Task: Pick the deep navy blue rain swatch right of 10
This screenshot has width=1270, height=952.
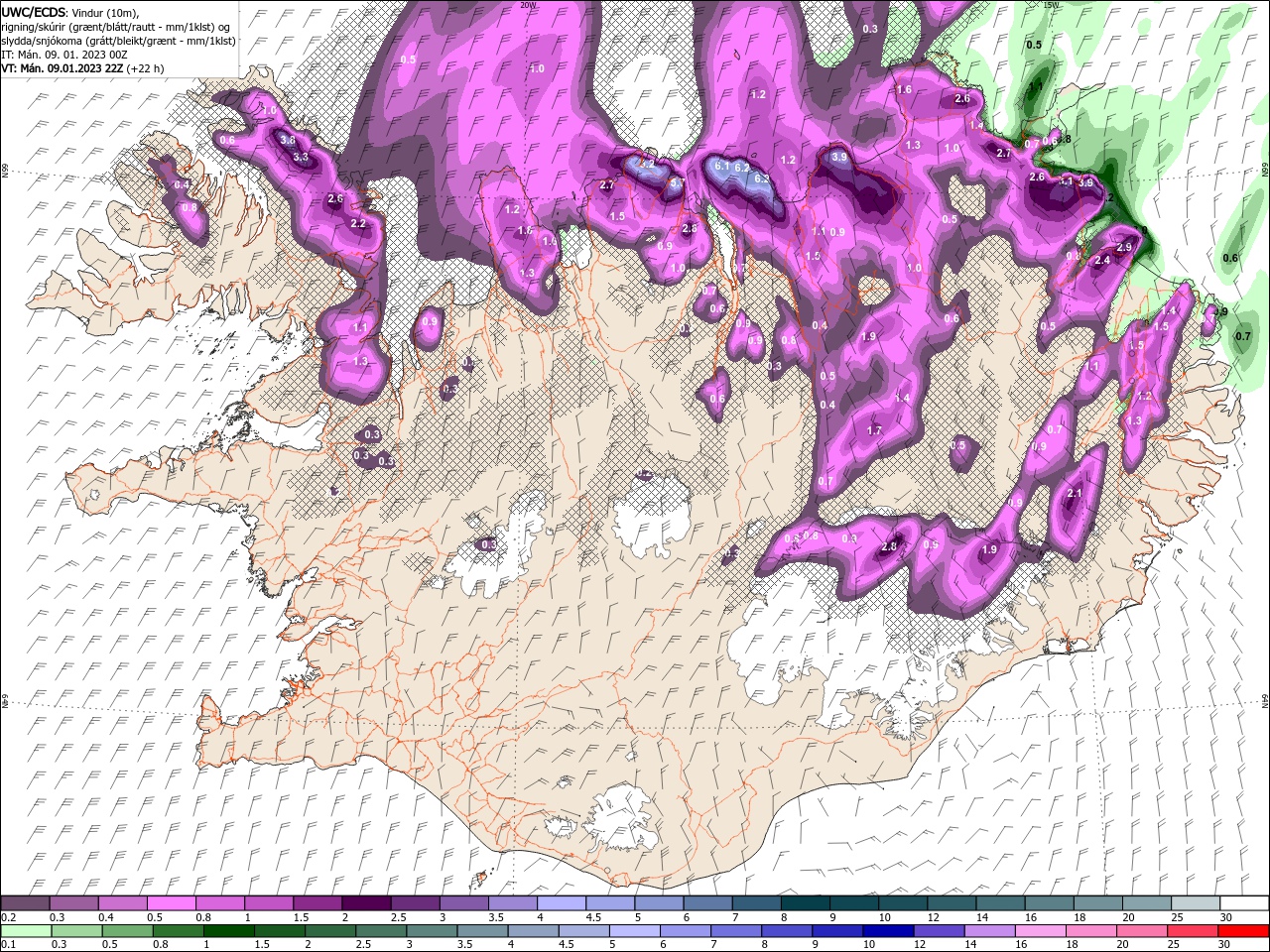Action: (888, 931)
